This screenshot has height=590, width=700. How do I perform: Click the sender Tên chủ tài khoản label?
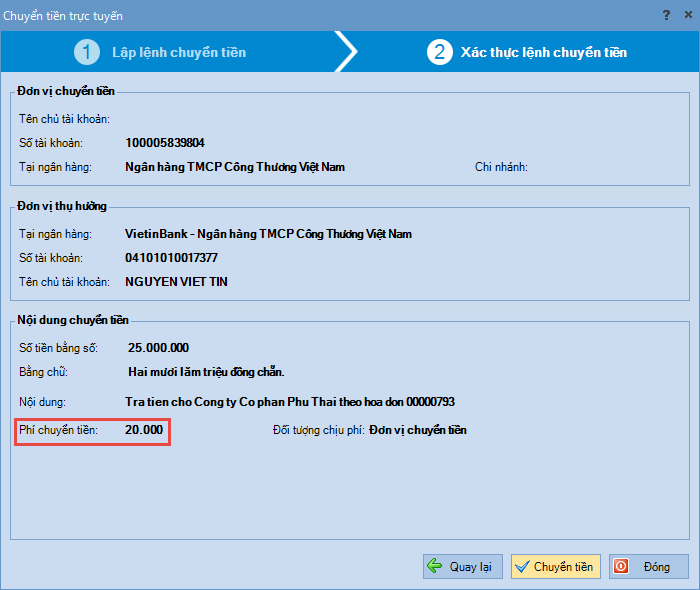pos(64,119)
